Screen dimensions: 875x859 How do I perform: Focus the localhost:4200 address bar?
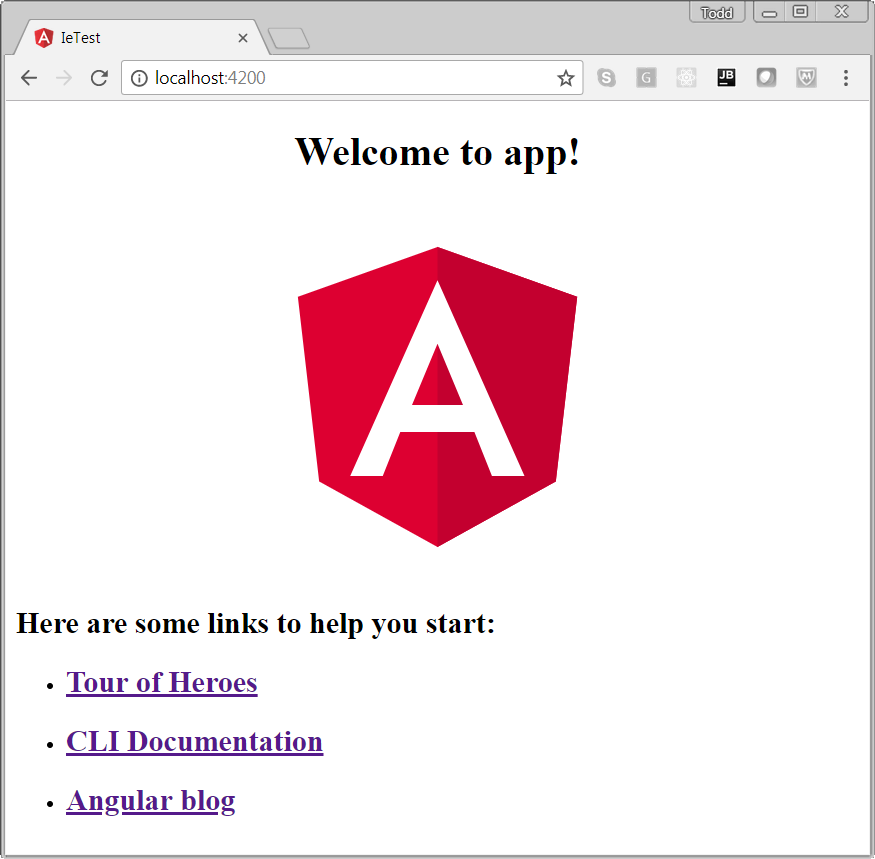click(x=352, y=78)
